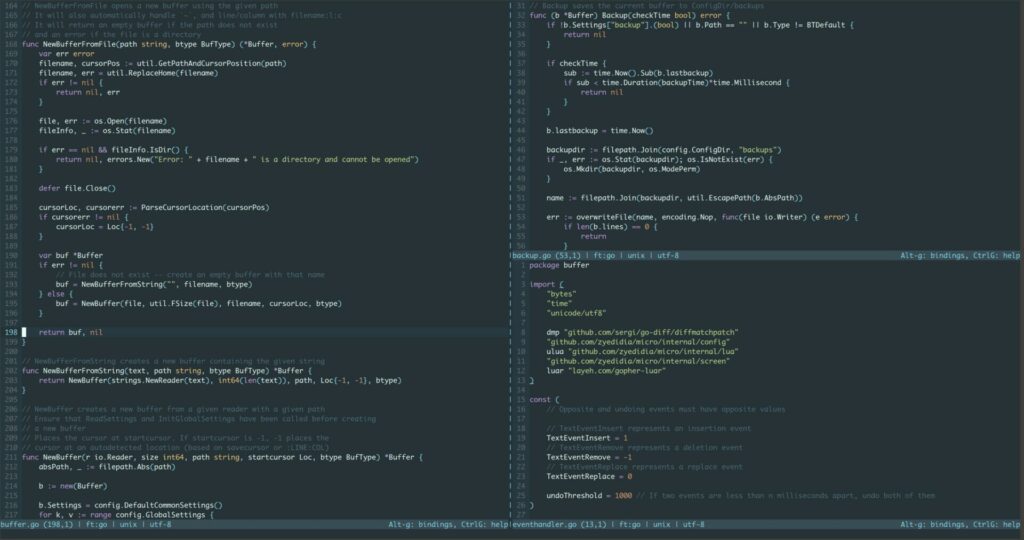Click the highlighted 'return buf, nil' line
This screenshot has height=540, width=1024.
click(71, 332)
